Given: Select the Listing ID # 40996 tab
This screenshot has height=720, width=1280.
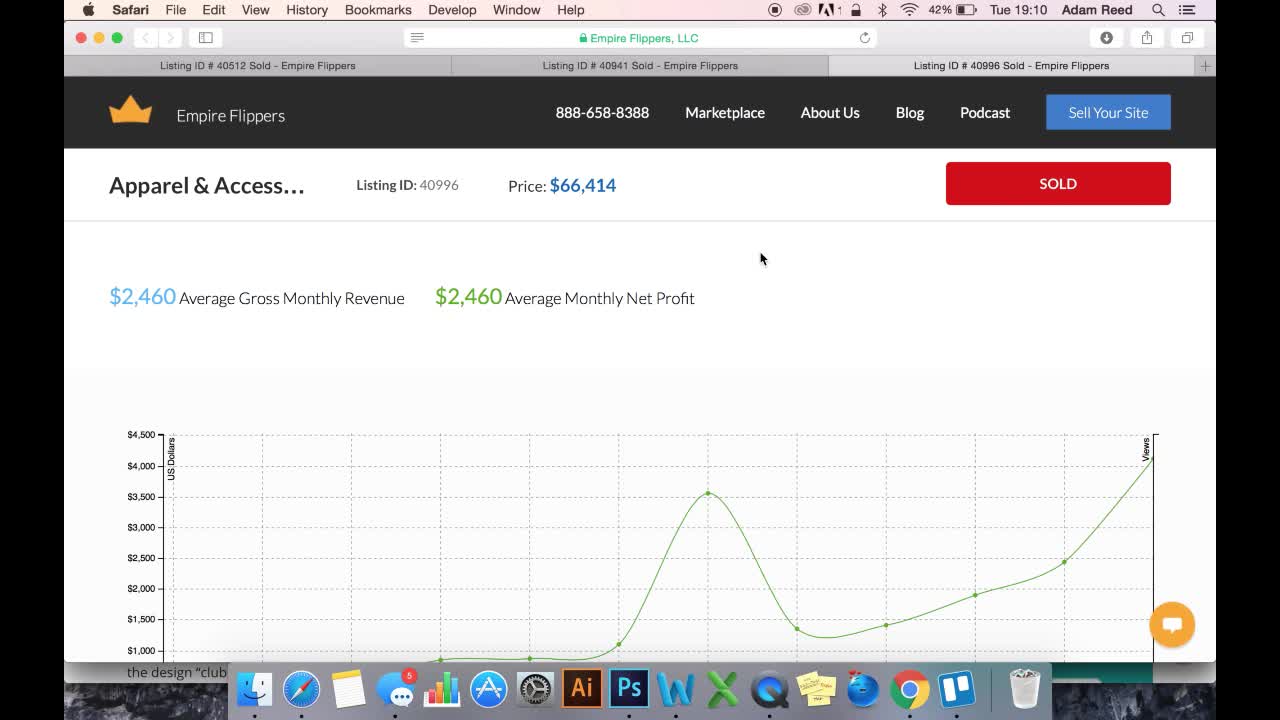Looking at the screenshot, I should (x=1011, y=66).
